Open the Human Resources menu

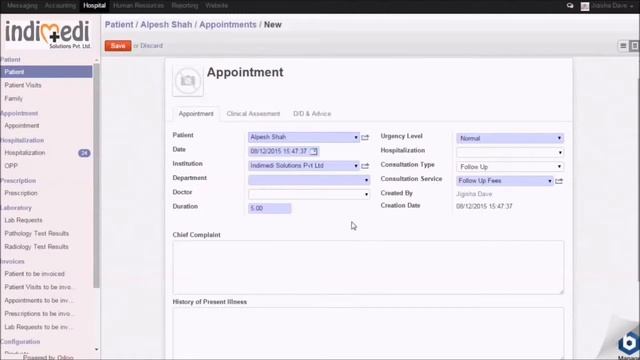click(138, 6)
